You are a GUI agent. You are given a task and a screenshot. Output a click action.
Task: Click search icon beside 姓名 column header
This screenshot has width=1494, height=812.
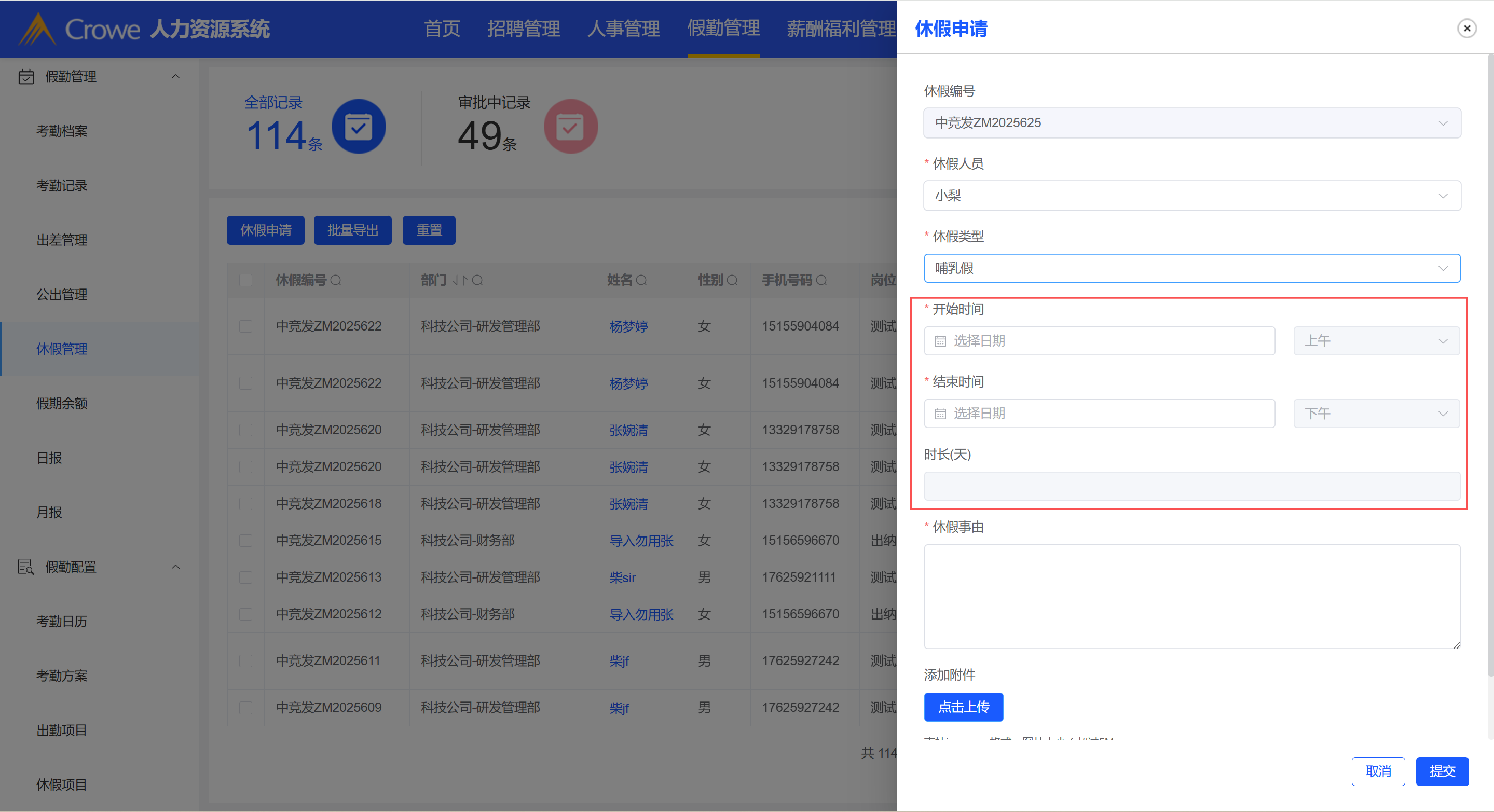point(641,281)
